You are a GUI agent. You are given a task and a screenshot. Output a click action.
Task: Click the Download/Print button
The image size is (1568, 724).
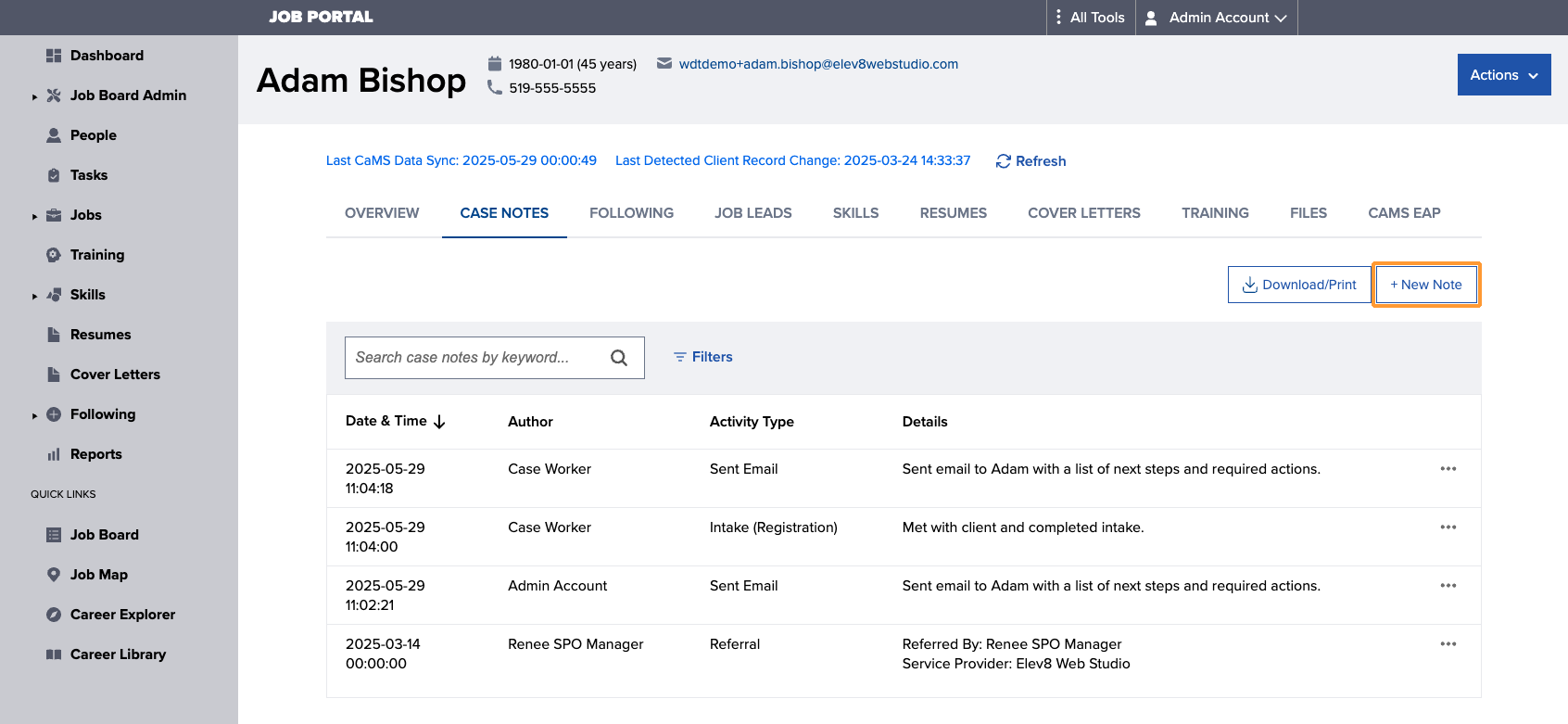[x=1299, y=285]
